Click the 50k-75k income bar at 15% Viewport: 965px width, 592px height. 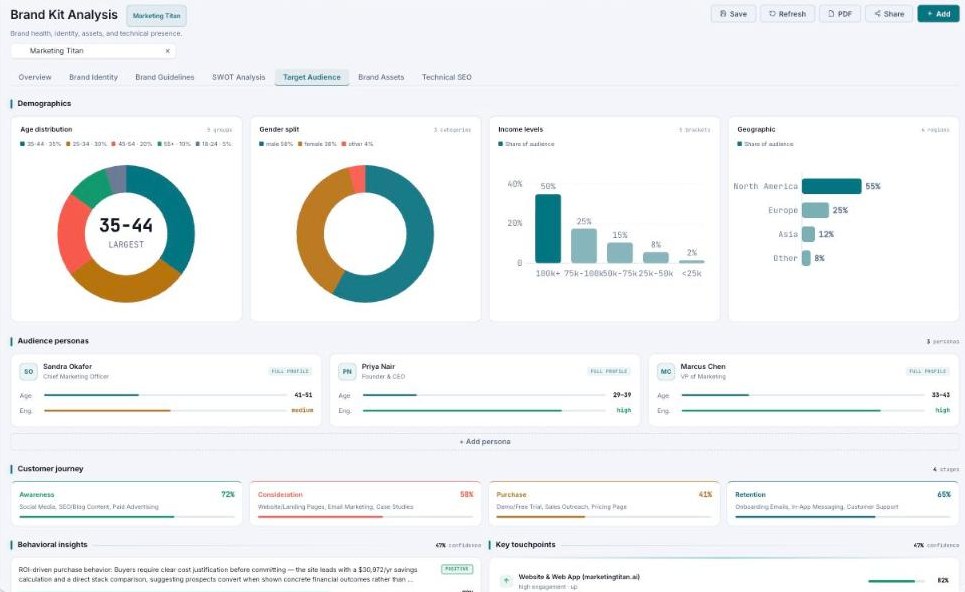point(620,252)
